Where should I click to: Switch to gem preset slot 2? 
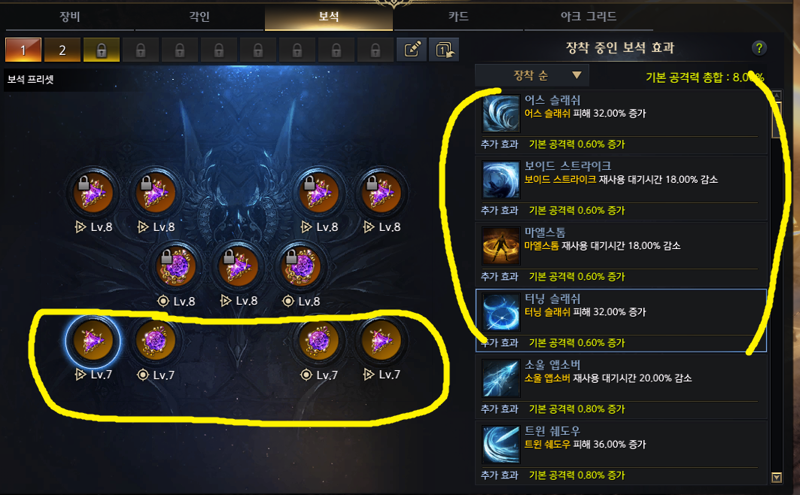[x=62, y=50]
